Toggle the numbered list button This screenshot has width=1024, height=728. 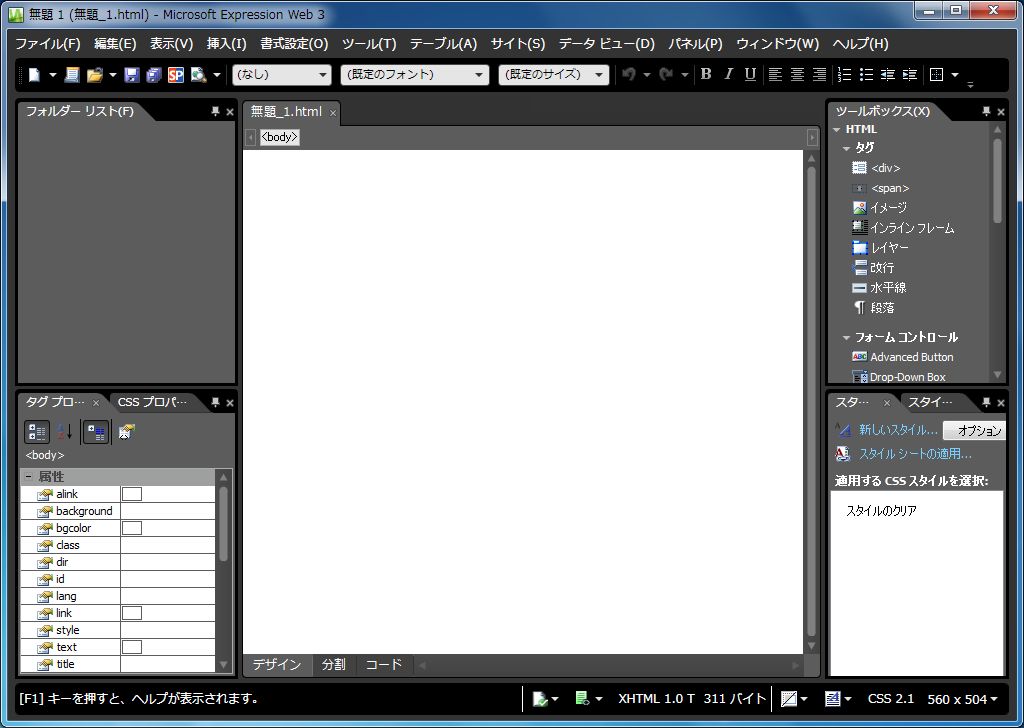tap(844, 74)
